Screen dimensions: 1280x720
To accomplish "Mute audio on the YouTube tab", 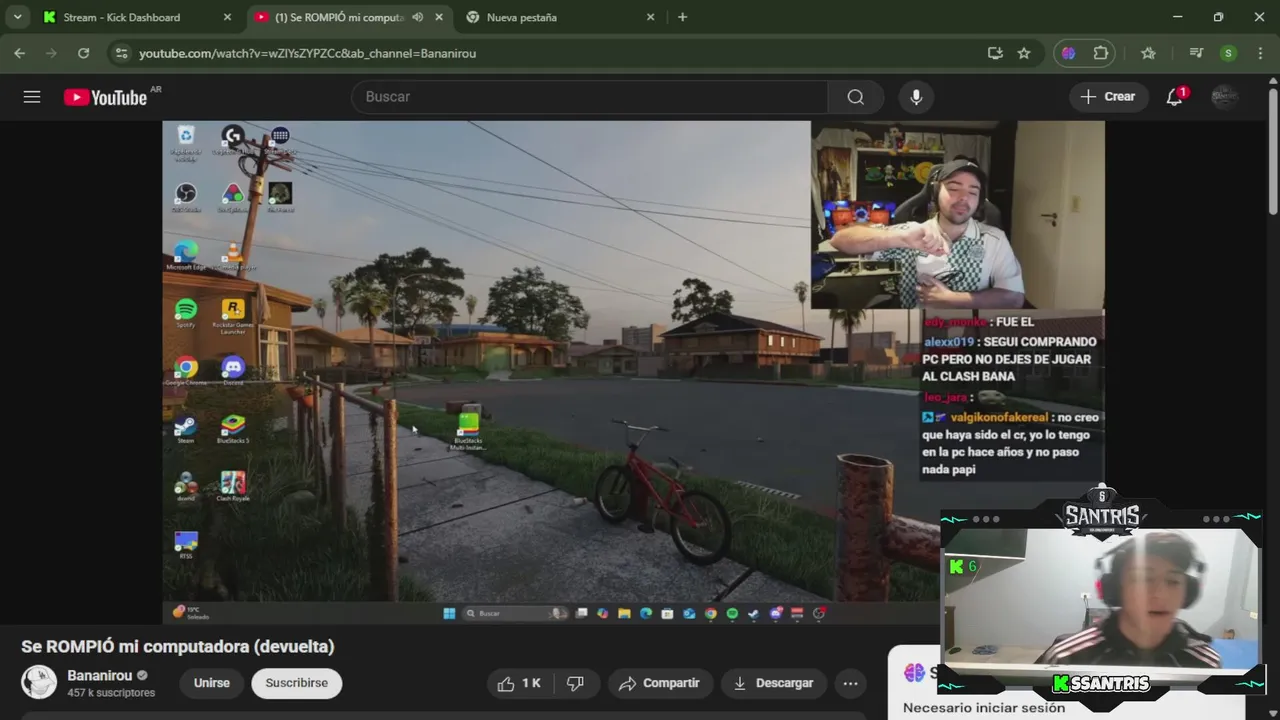I will (x=417, y=17).
